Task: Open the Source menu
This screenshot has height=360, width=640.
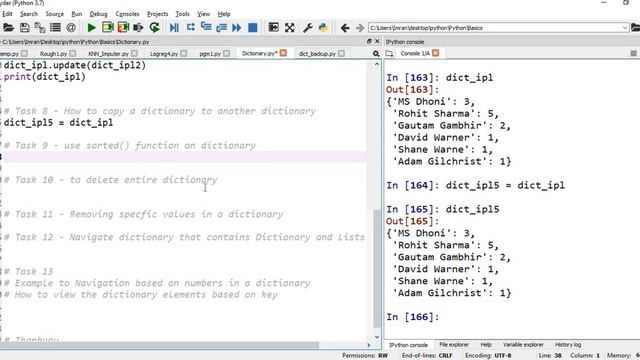Action: coord(54,14)
